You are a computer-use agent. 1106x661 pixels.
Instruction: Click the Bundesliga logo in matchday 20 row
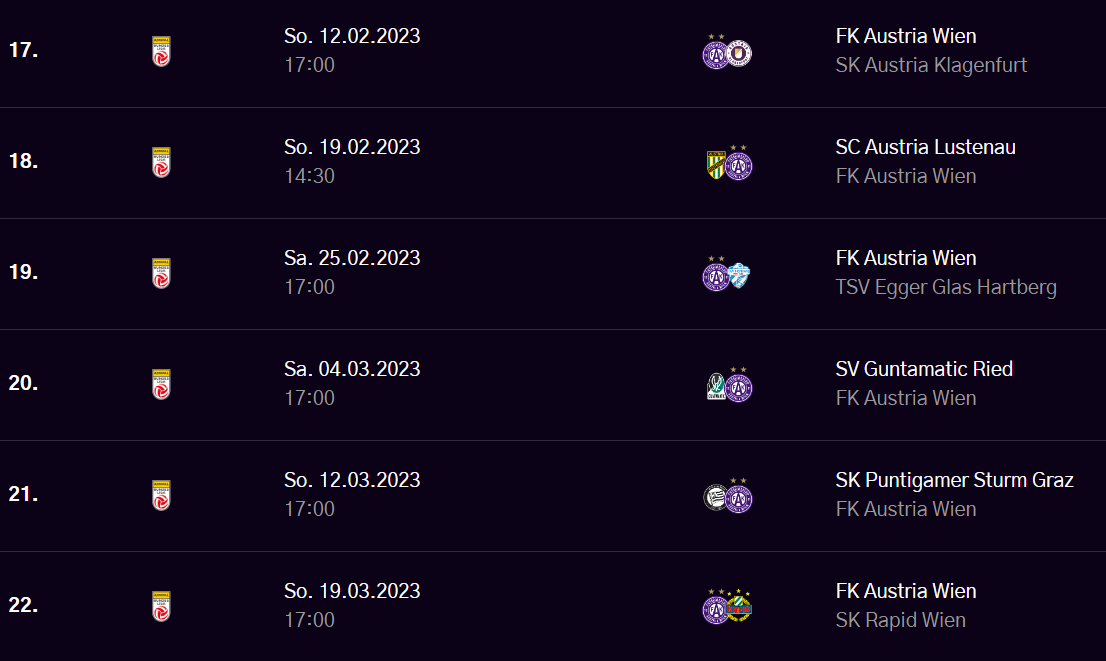click(x=161, y=384)
